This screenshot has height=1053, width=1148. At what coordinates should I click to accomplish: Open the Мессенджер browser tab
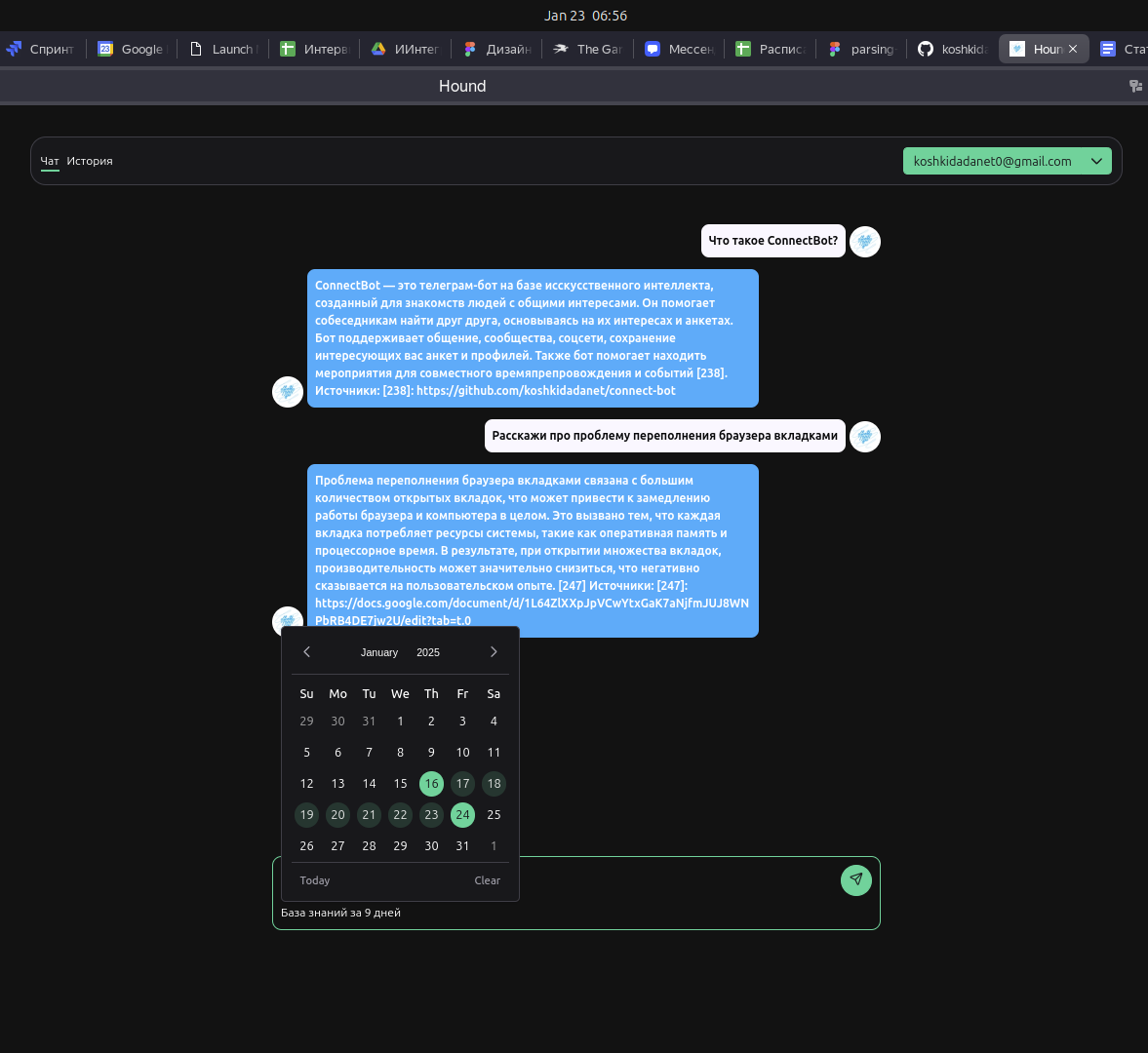click(679, 49)
